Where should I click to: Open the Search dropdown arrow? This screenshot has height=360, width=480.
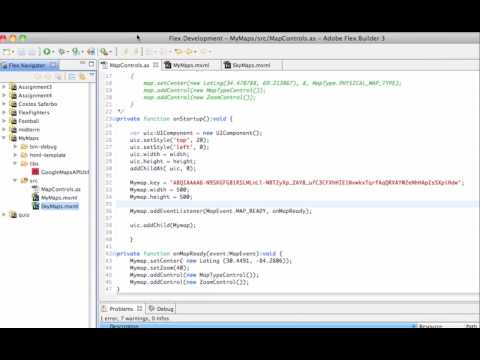(110, 52)
